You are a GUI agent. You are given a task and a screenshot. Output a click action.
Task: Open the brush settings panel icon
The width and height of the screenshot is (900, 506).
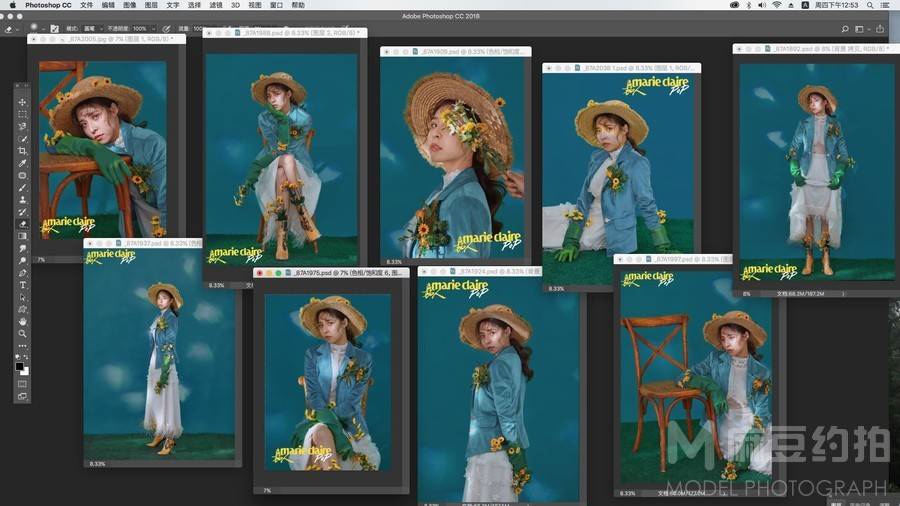click(55, 28)
